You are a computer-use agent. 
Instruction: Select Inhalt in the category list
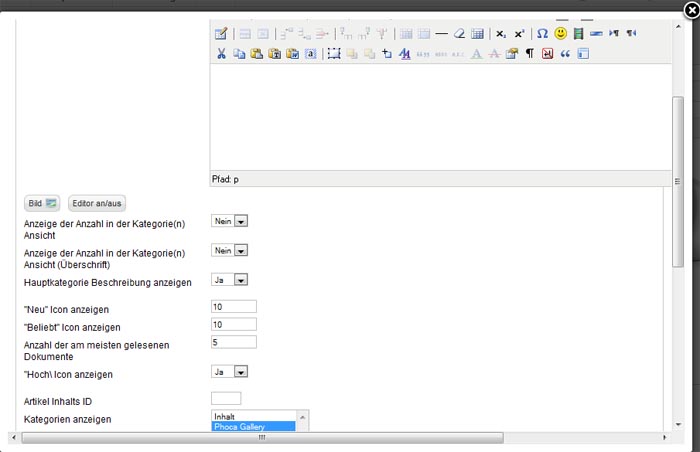click(x=253, y=416)
